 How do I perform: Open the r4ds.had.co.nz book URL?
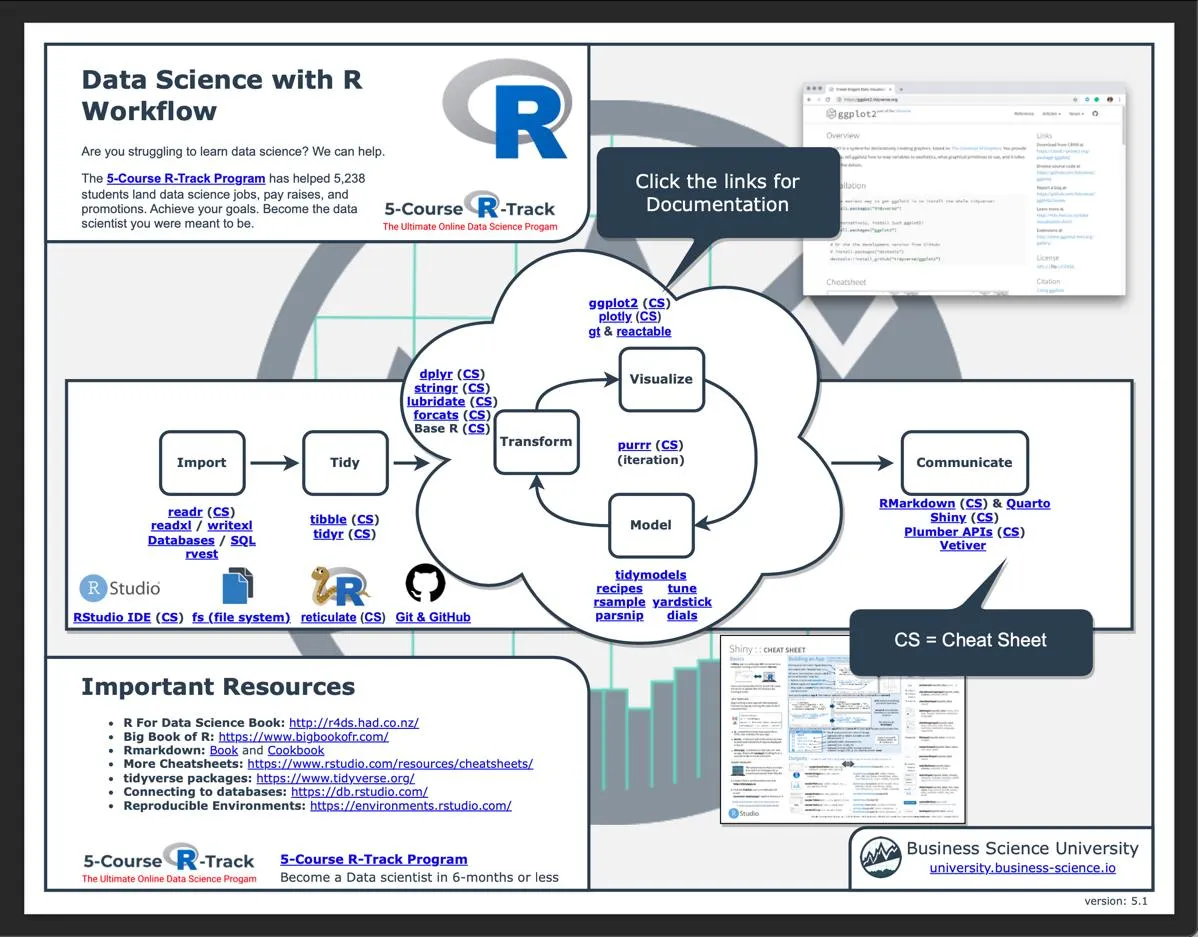354,723
